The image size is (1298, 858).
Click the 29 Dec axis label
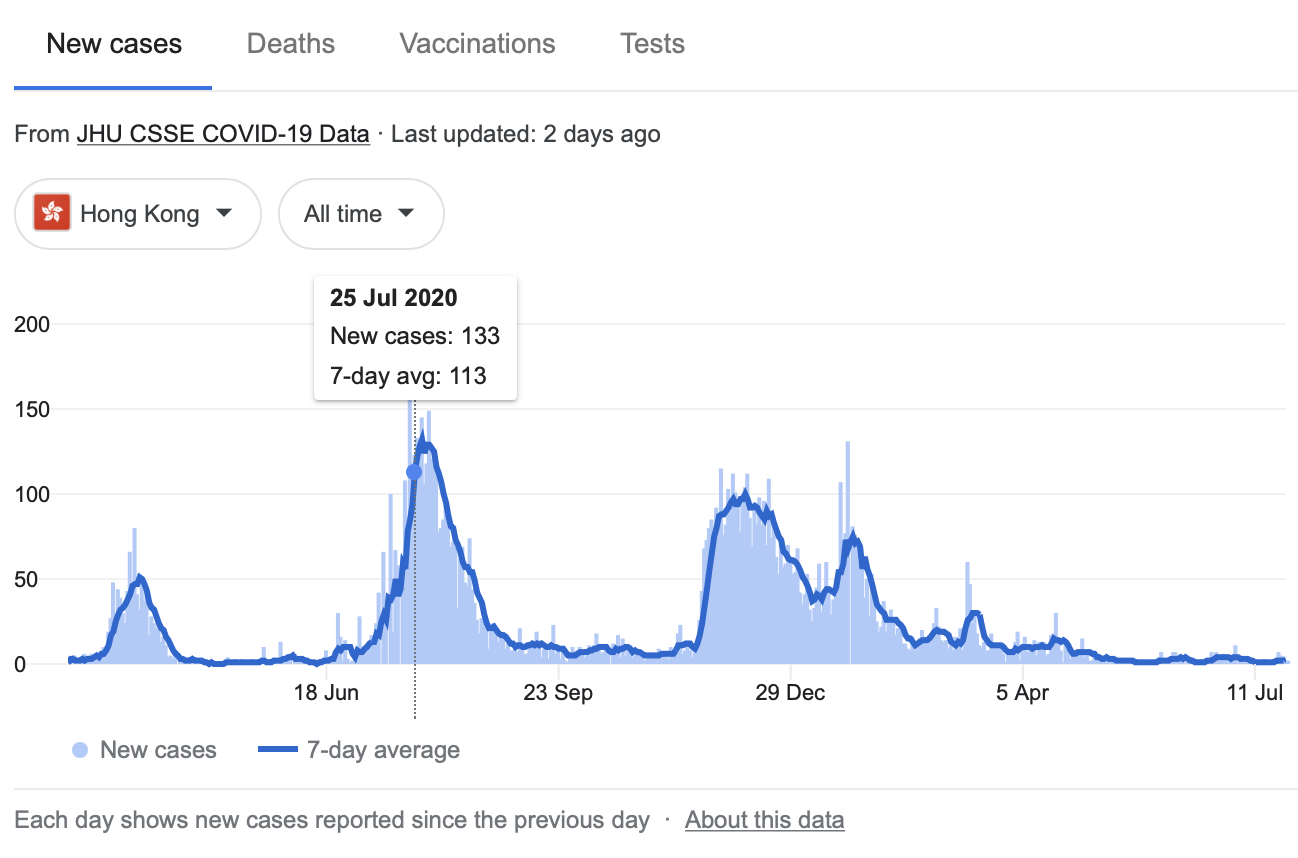pyautogui.click(x=790, y=692)
